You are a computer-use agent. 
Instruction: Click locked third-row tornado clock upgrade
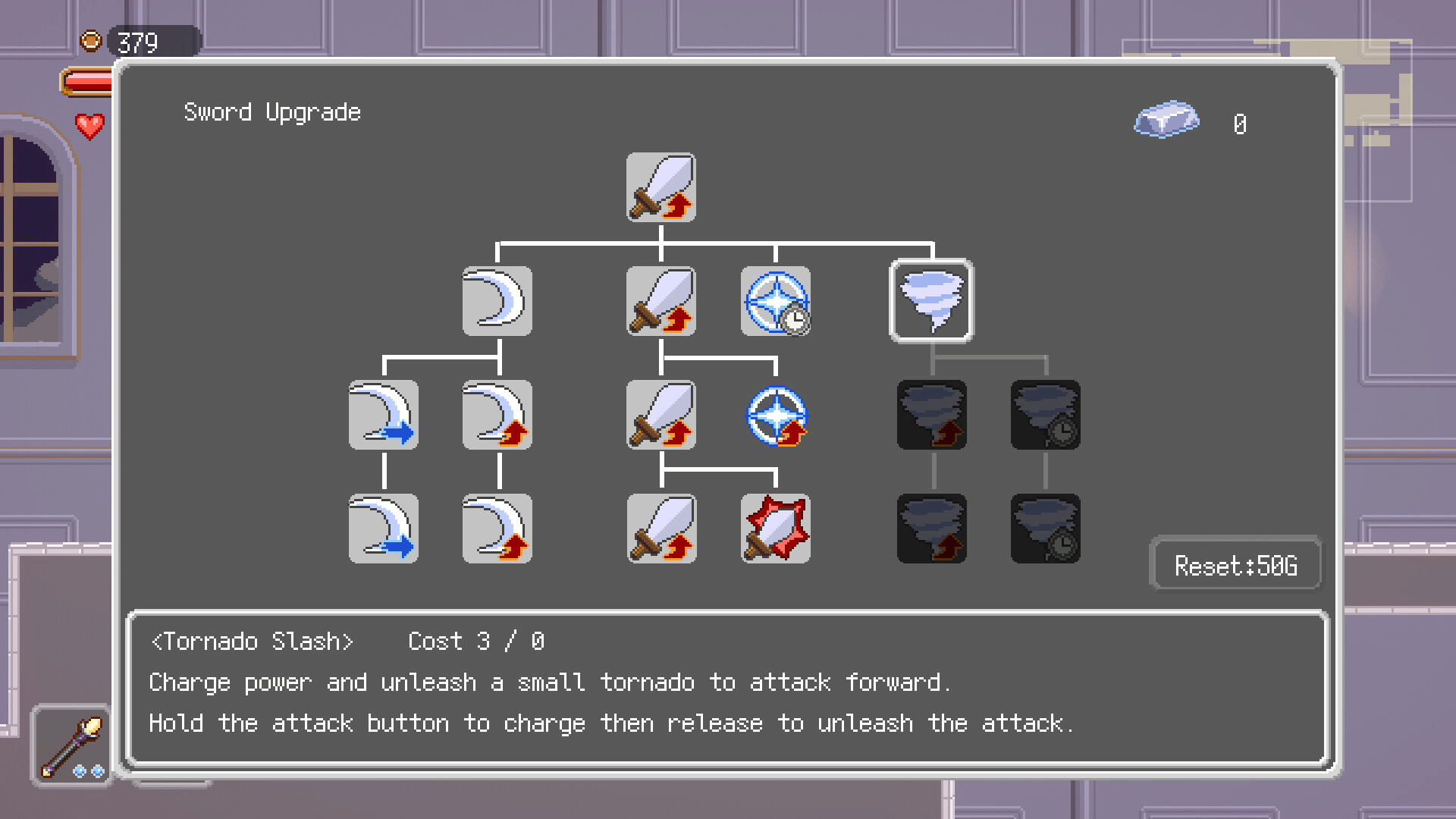point(1045,415)
